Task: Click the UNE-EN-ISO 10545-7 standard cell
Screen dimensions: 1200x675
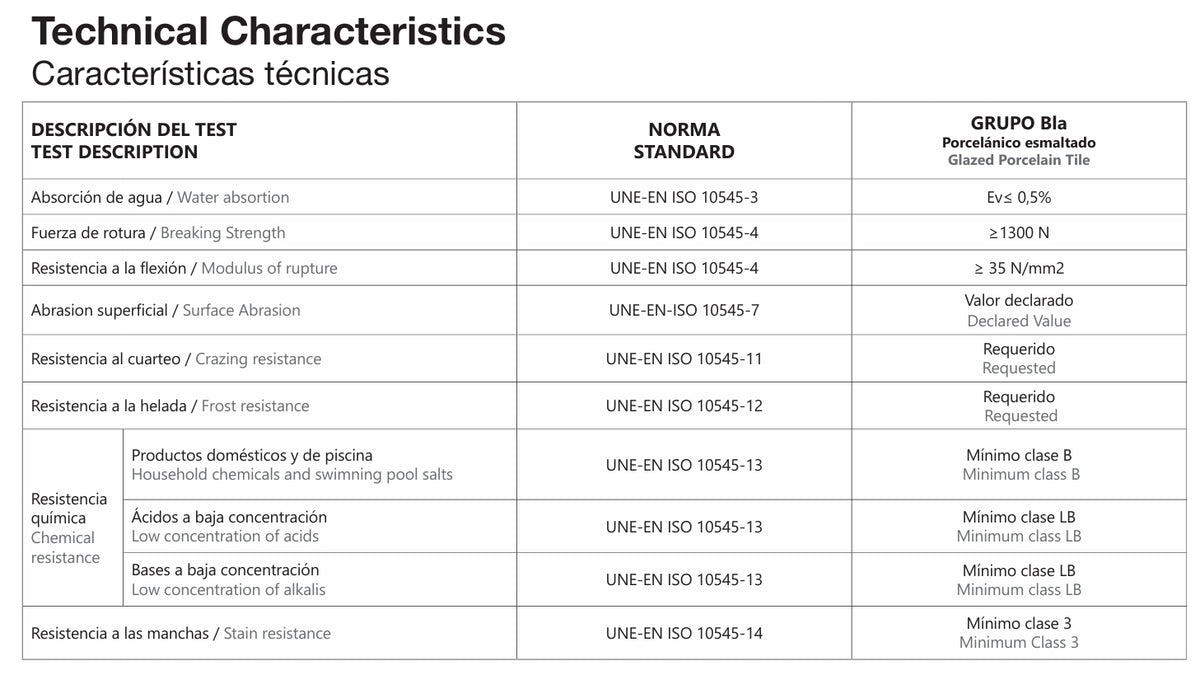Action: pos(684,310)
